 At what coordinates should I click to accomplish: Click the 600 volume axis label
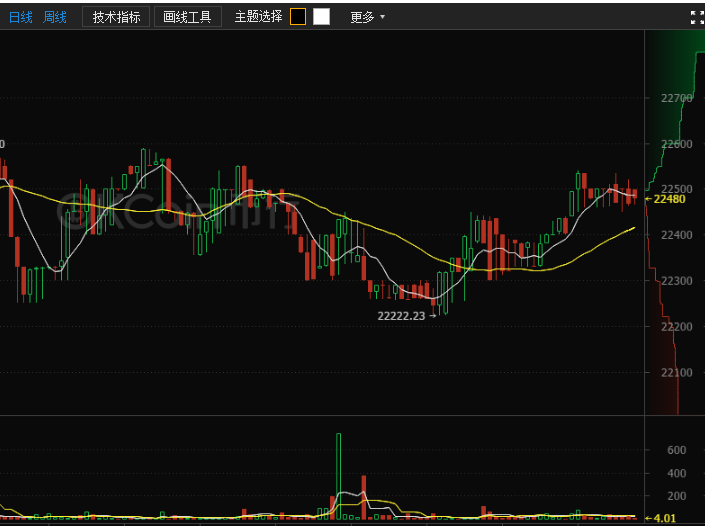point(676,451)
